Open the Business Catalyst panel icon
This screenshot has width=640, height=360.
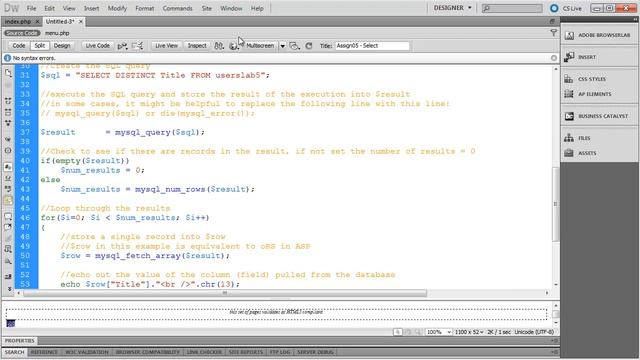point(569,116)
